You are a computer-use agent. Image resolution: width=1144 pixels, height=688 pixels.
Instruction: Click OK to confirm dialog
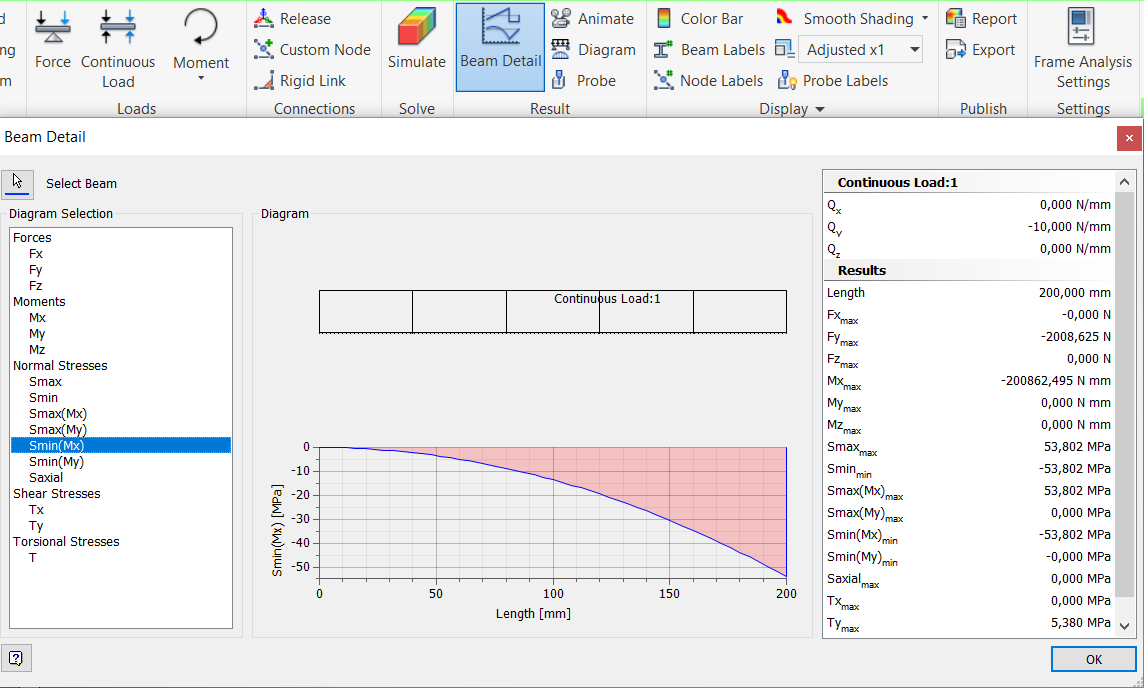1094,660
